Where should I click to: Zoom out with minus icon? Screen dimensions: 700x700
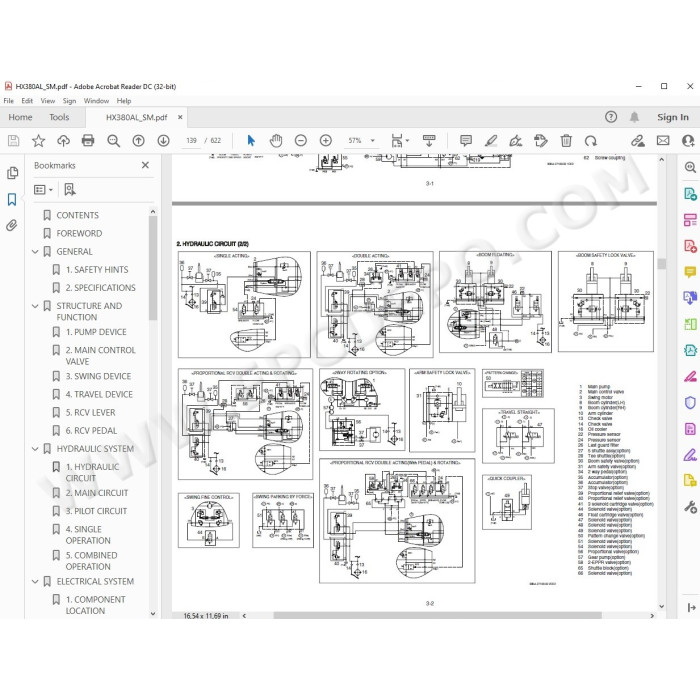point(301,141)
